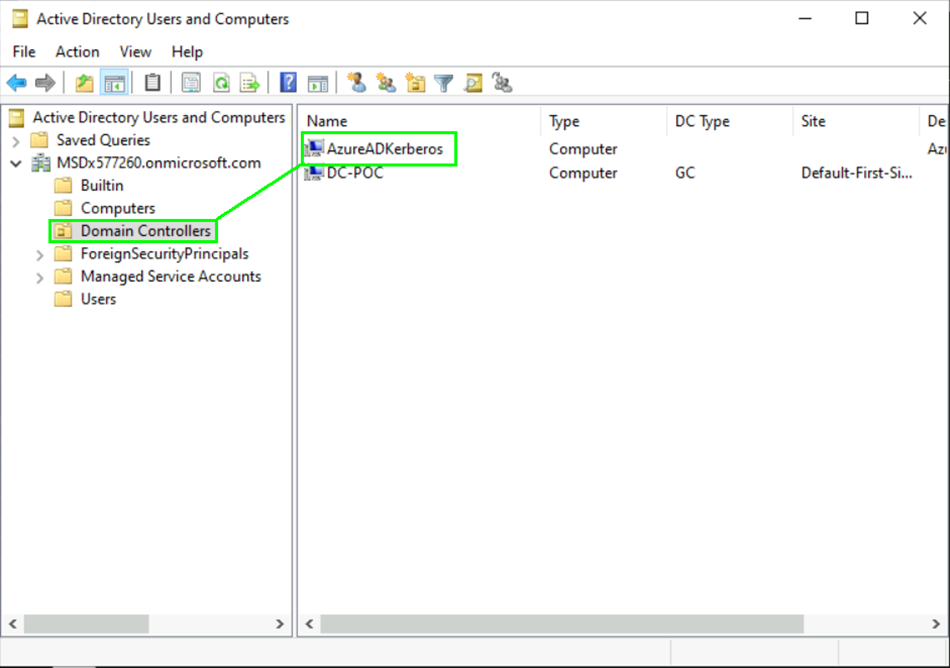Click Create new group icon
This screenshot has height=668, width=950.
coord(385,83)
